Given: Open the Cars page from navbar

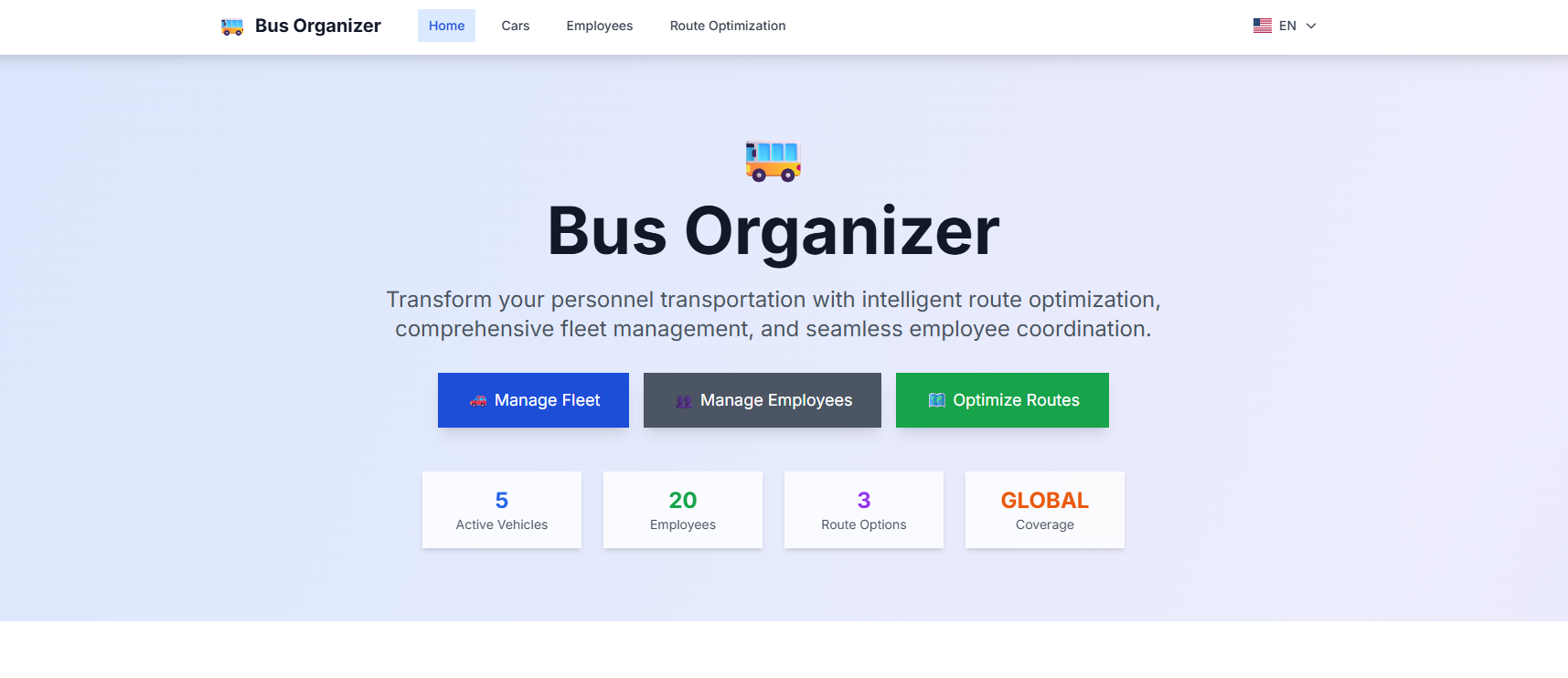Looking at the screenshot, I should click(516, 26).
